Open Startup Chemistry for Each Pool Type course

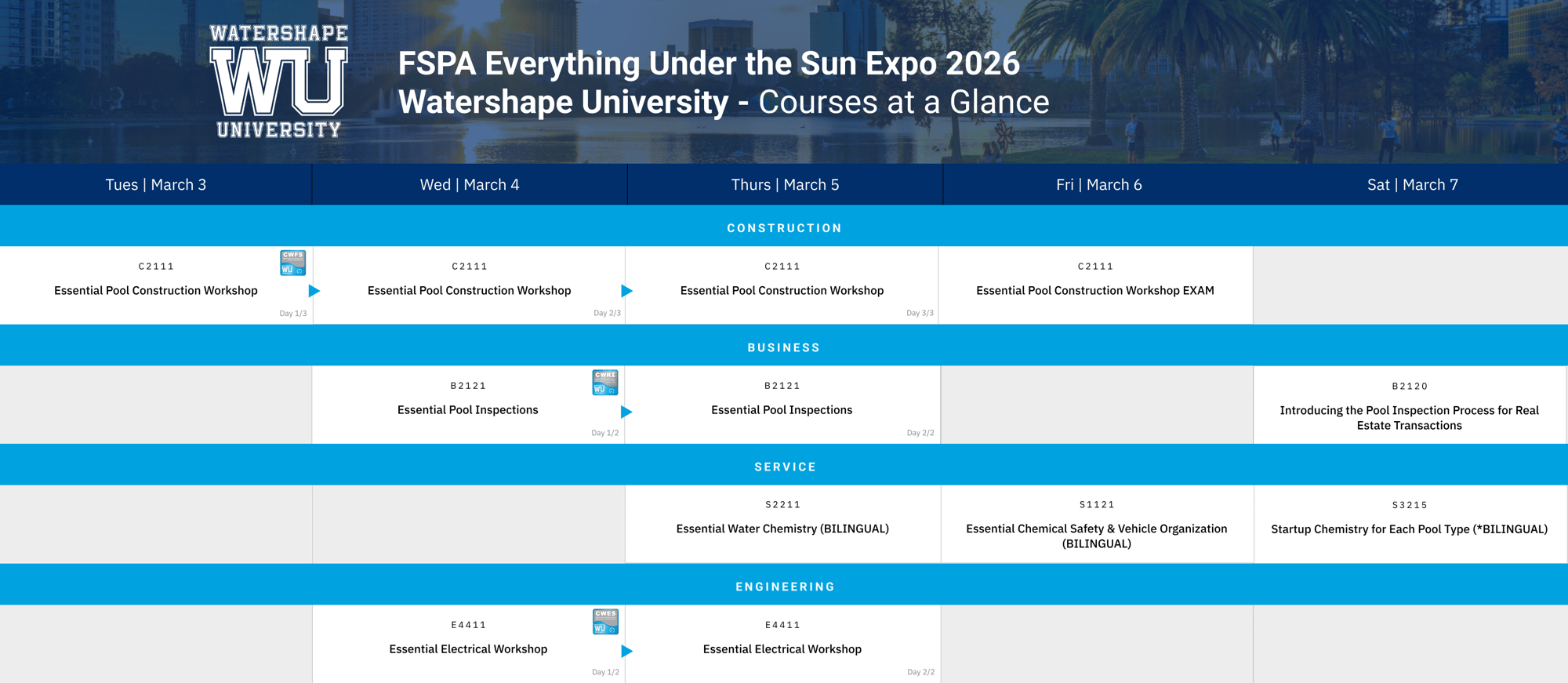click(1409, 529)
